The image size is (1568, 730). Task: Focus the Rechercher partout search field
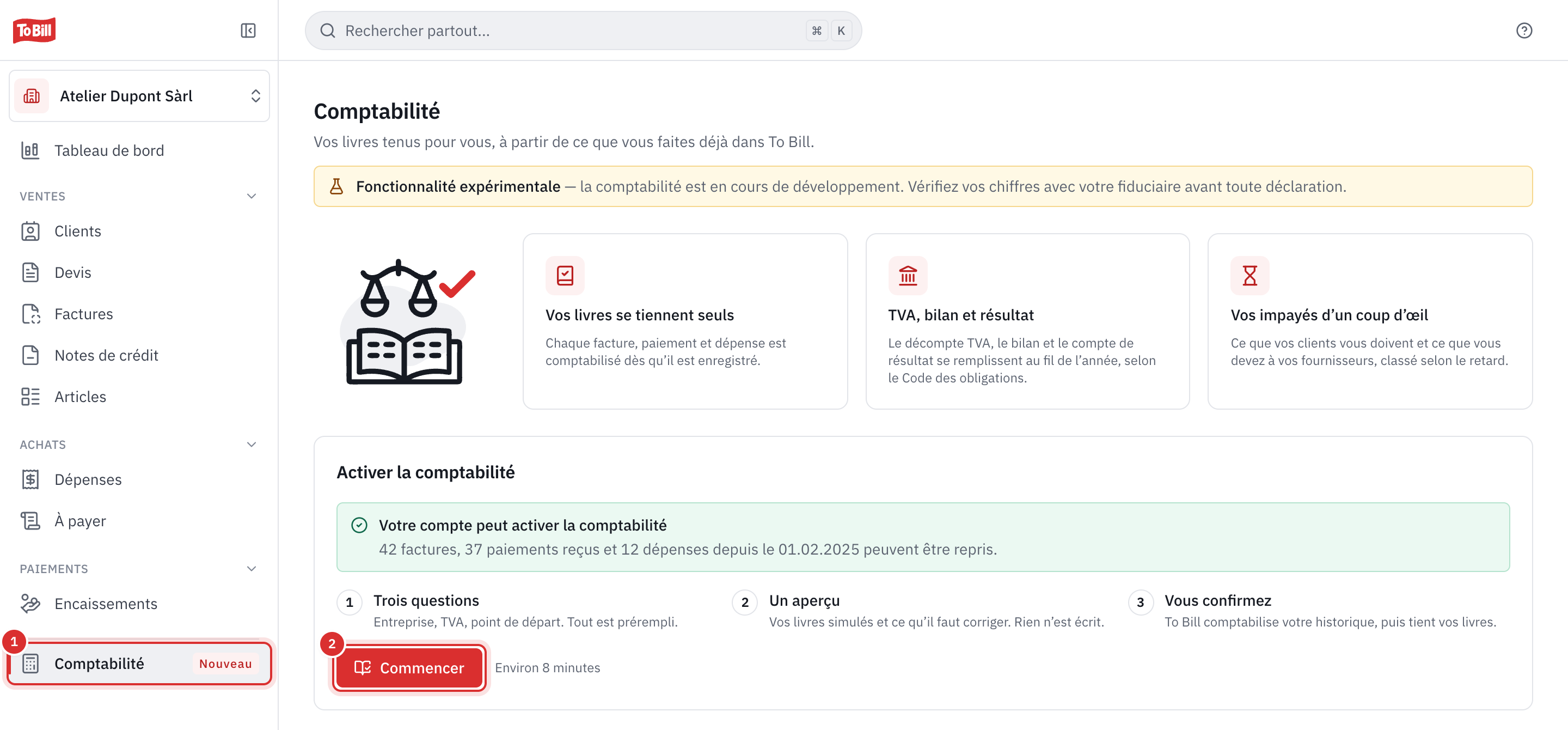click(x=583, y=31)
